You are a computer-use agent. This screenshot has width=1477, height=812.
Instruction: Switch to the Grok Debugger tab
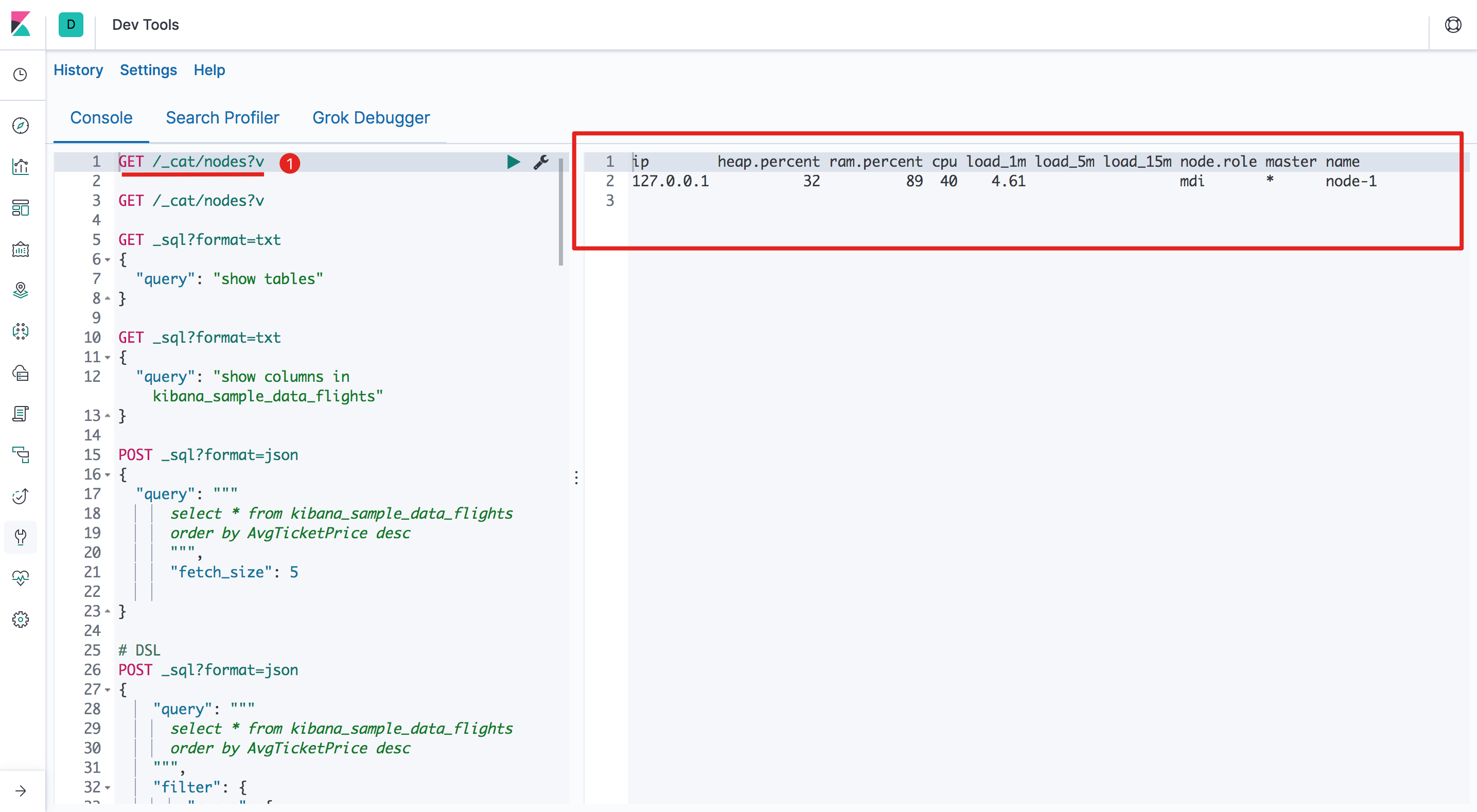click(x=371, y=117)
